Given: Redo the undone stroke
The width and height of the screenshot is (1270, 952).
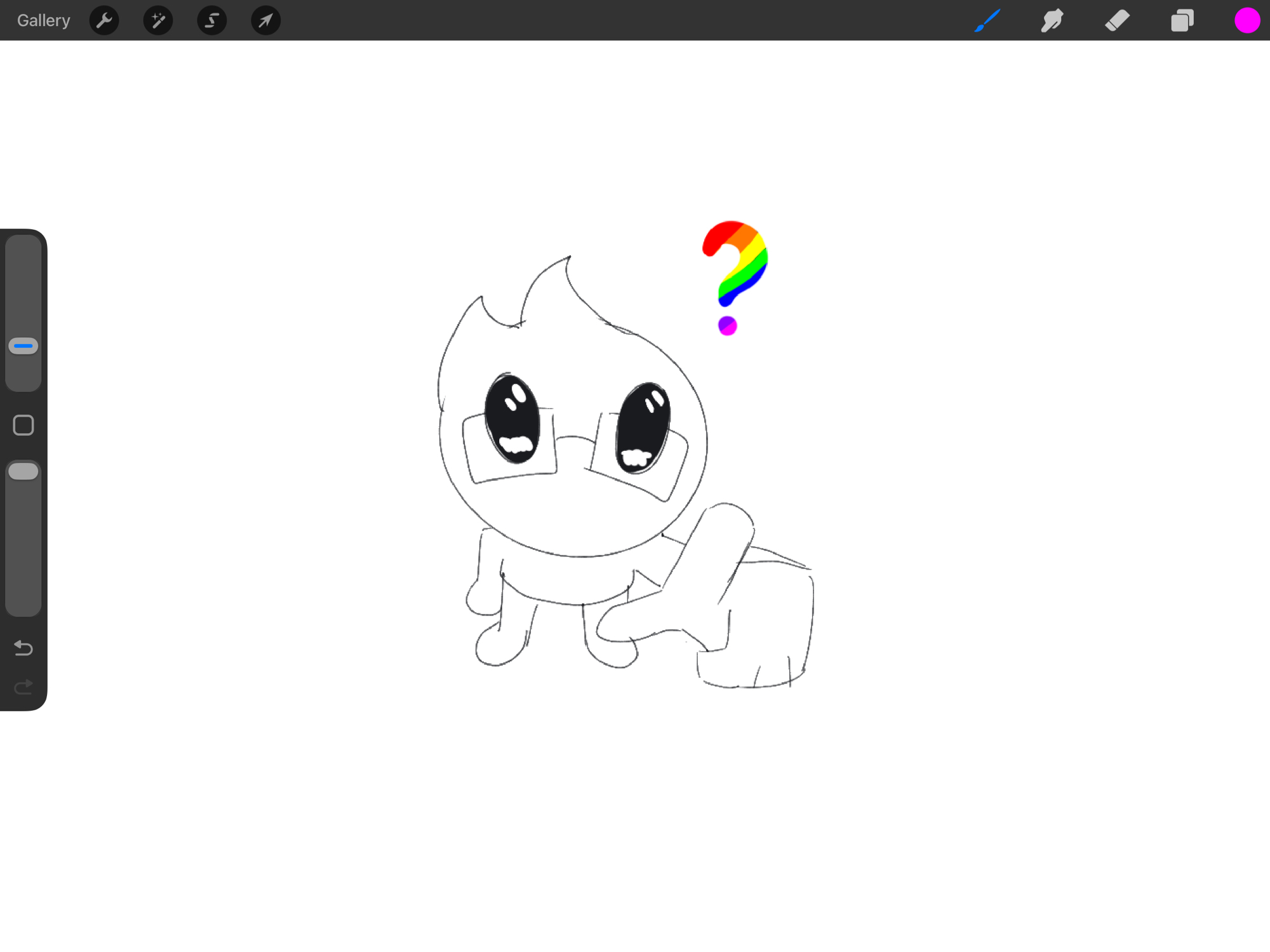Looking at the screenshot, I should (x=23, y=687).
